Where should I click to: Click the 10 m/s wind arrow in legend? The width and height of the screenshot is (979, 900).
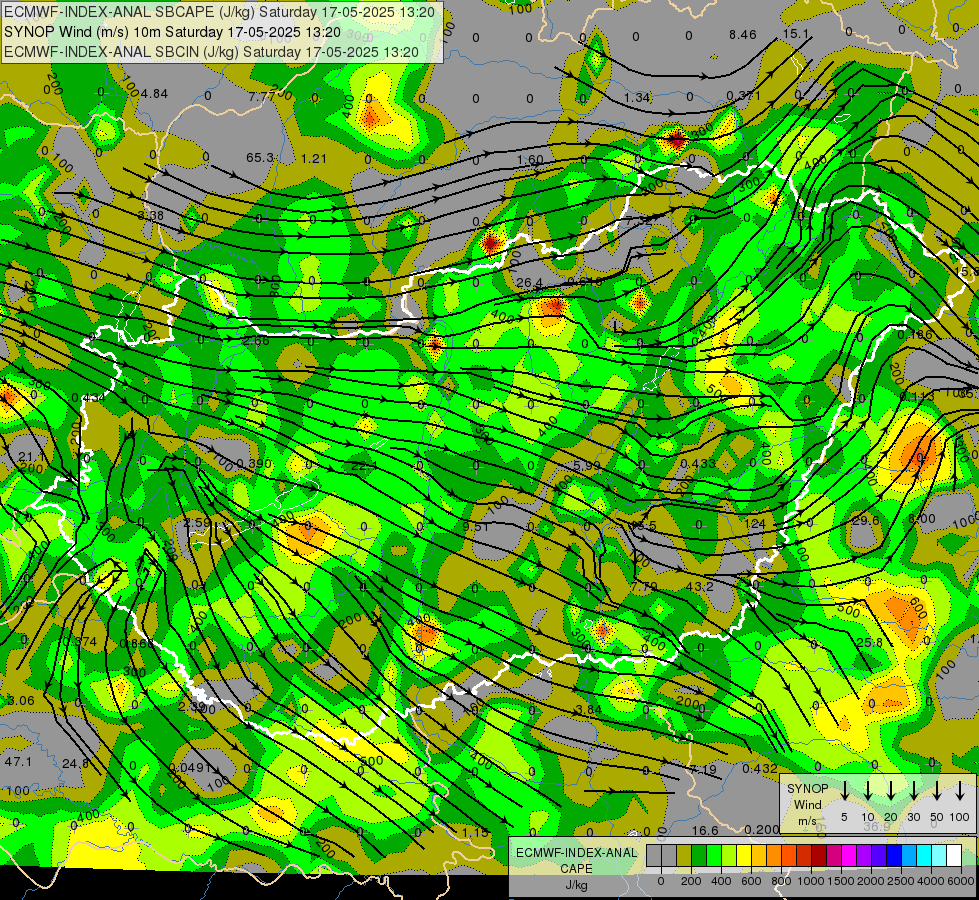(867, 791)
